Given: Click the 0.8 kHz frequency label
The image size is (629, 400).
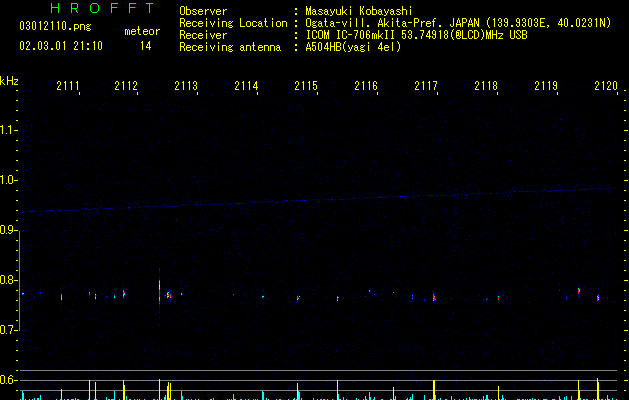Looking at the screenshot, I should point(8,280).
